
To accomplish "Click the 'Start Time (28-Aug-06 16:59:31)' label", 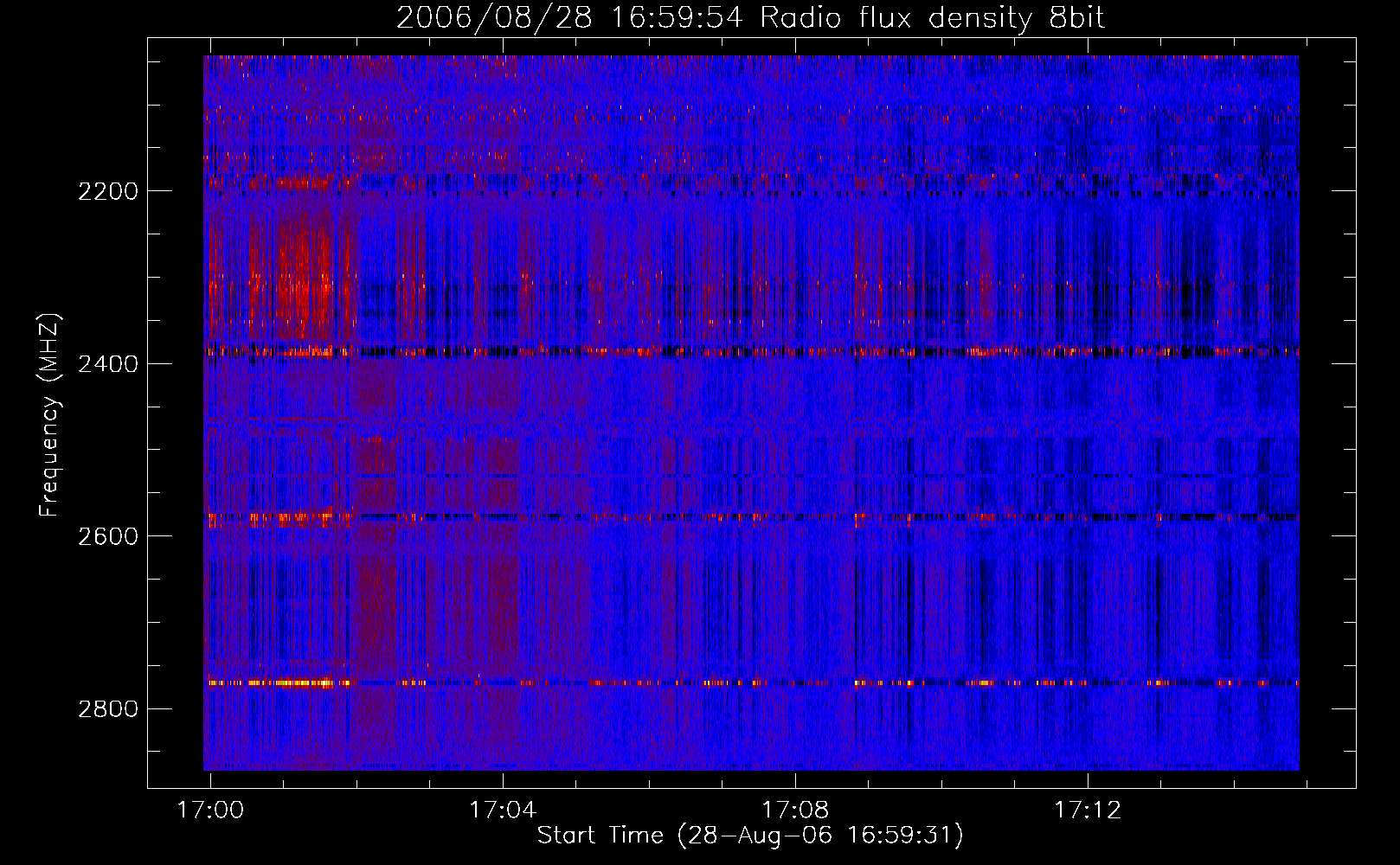I will 750,836.
